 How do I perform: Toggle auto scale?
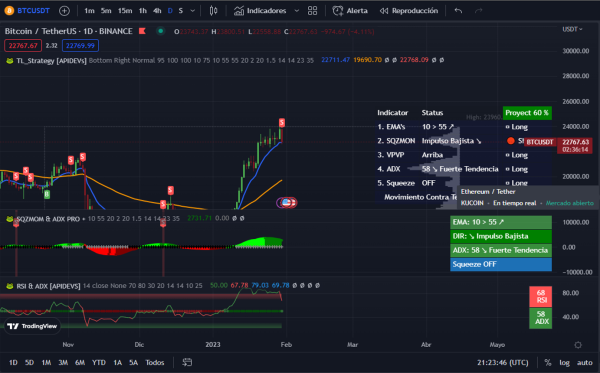(x=584, y=362)
